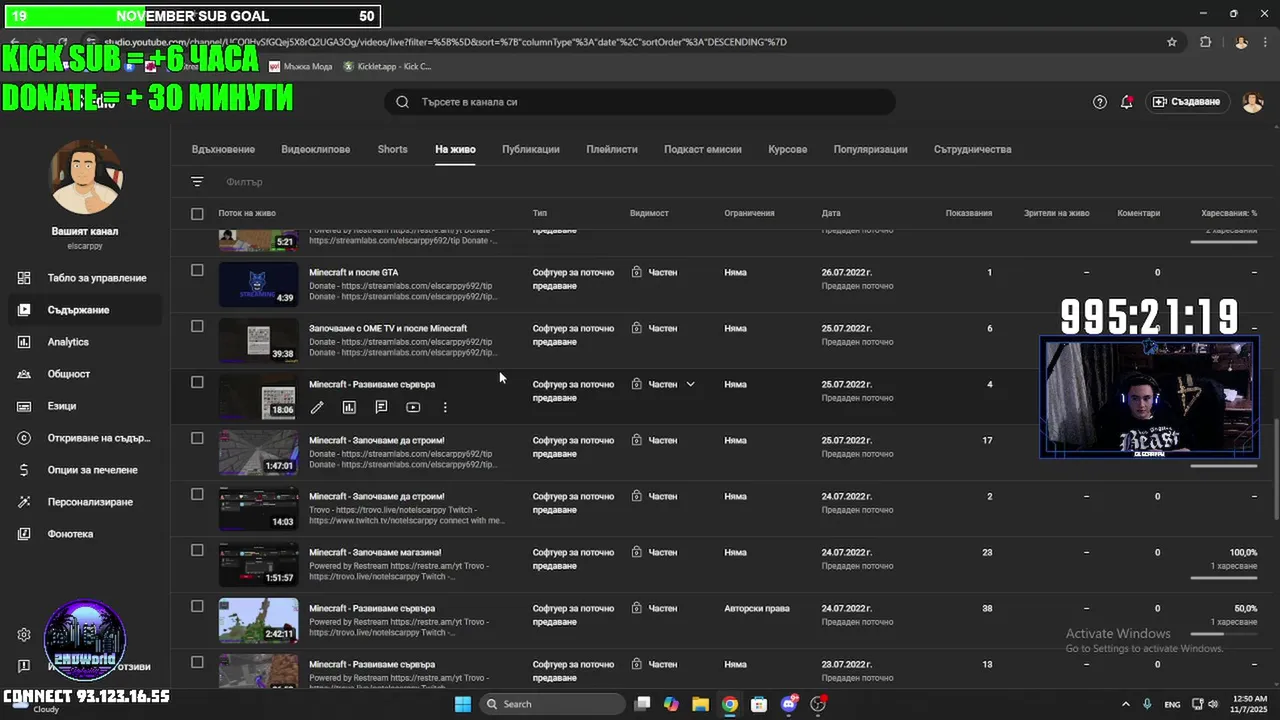The height and width of the screenshot is (720, 1280).
Task: Open the settings gear in the sidebar
Action: pyautogui.click(x=24, y=635)
